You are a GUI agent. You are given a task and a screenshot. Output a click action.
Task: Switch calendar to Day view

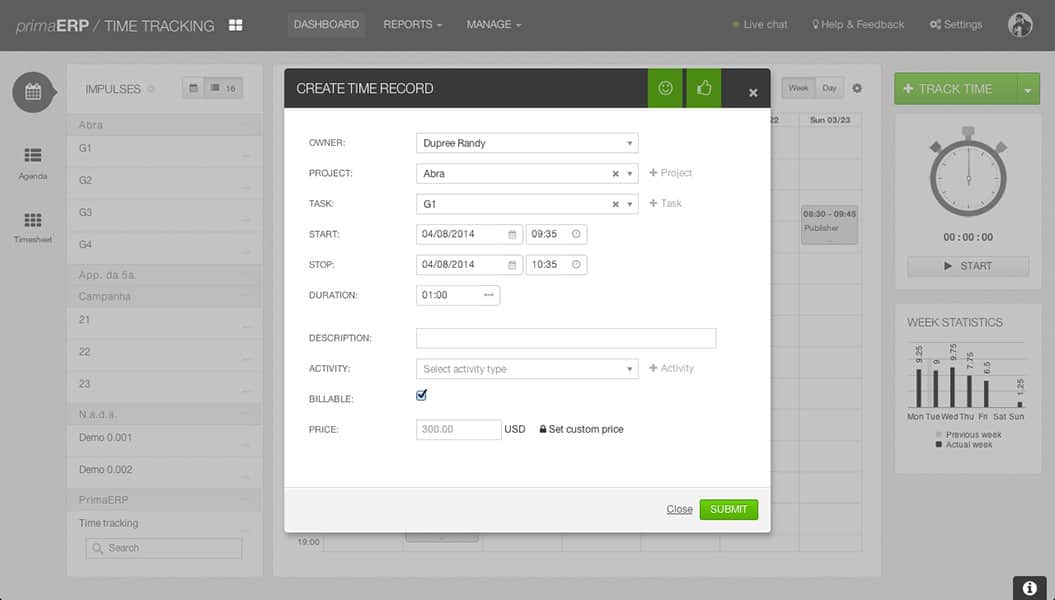pos(829,88)
